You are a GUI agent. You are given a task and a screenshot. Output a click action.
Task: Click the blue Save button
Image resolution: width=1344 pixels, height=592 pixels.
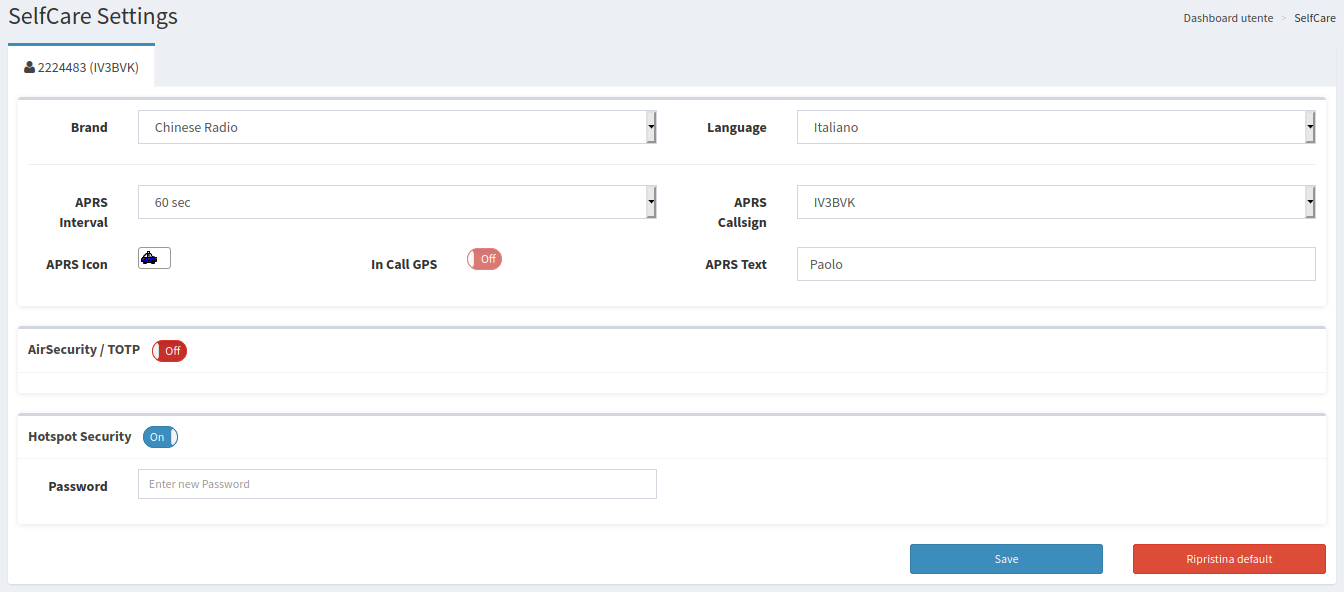point(1006,559)
